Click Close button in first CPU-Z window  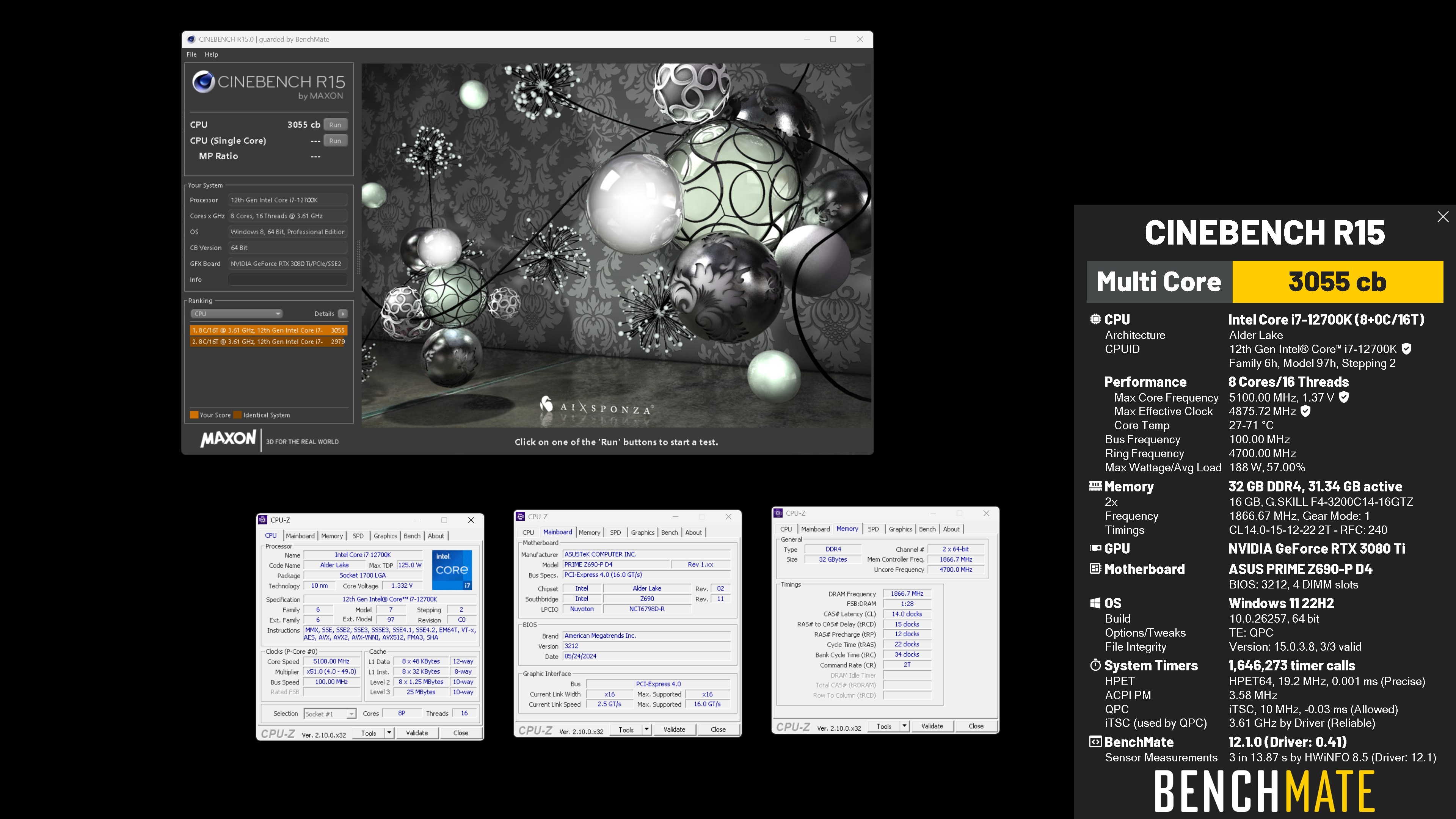pyautogui.click(x=461, y=733)
